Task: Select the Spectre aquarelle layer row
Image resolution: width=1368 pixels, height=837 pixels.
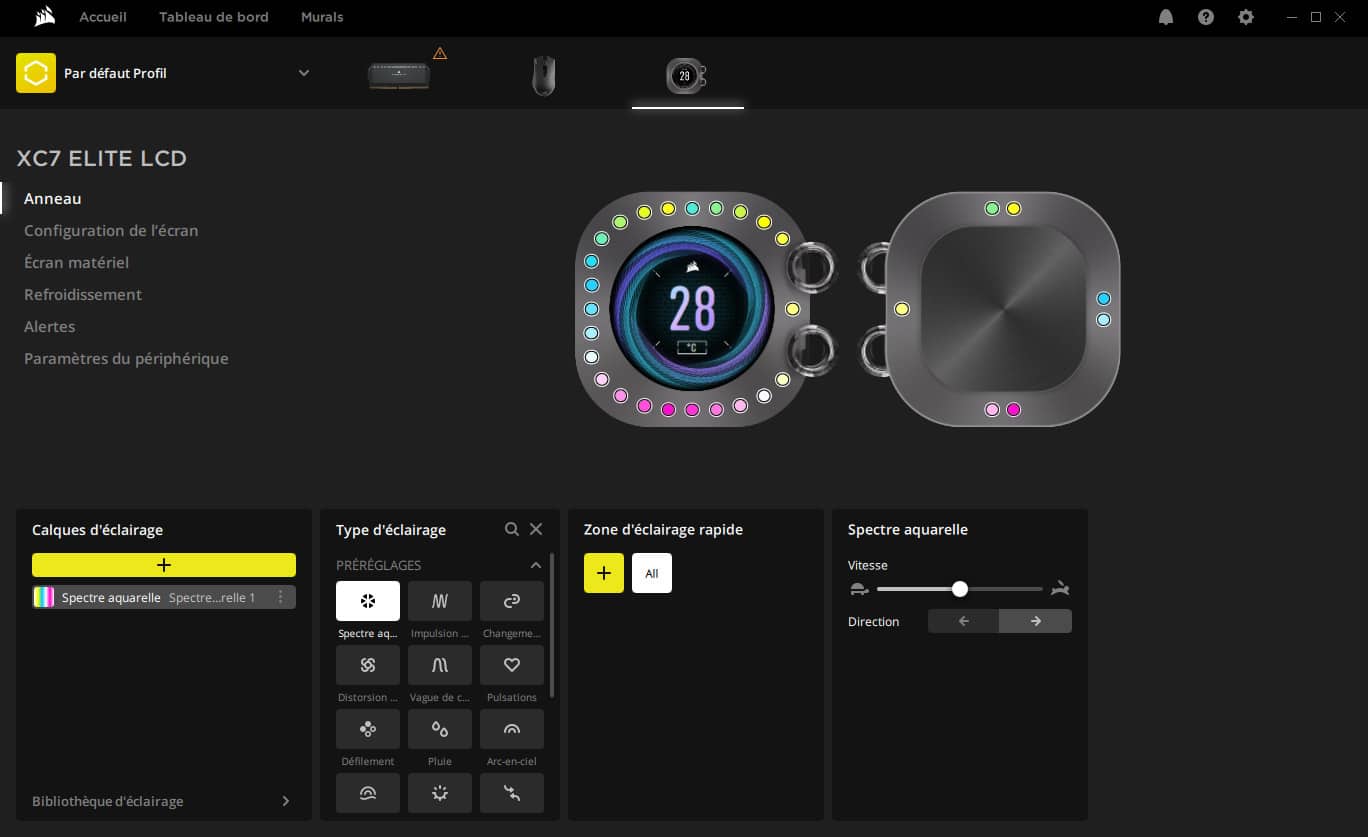Action: click(164, 597)
